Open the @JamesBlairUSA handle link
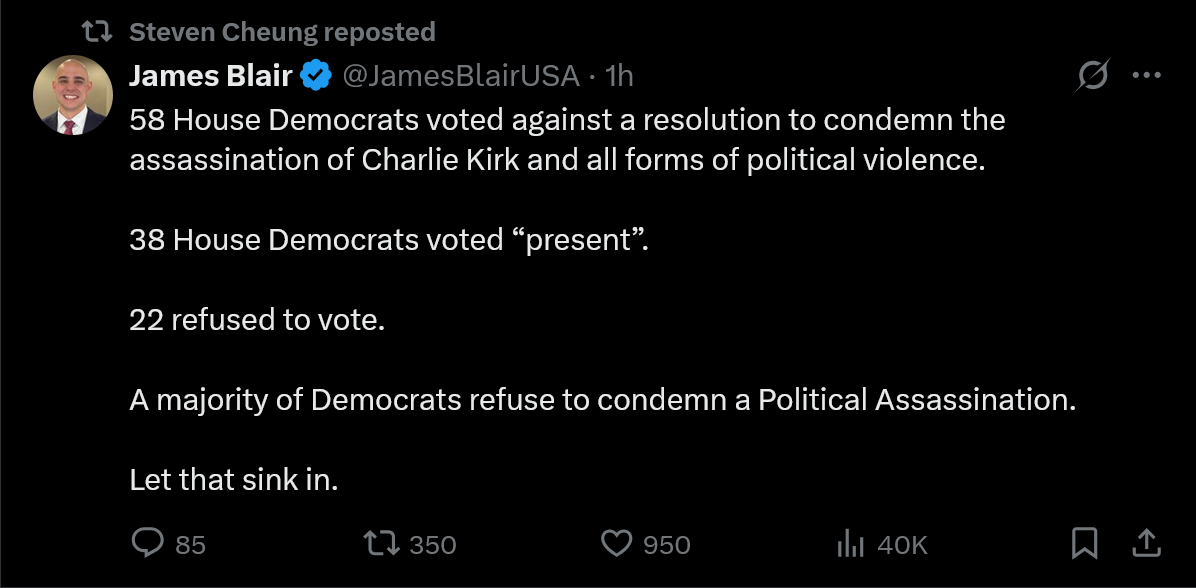The image size is (1196, 588). (x=460, y=76)
